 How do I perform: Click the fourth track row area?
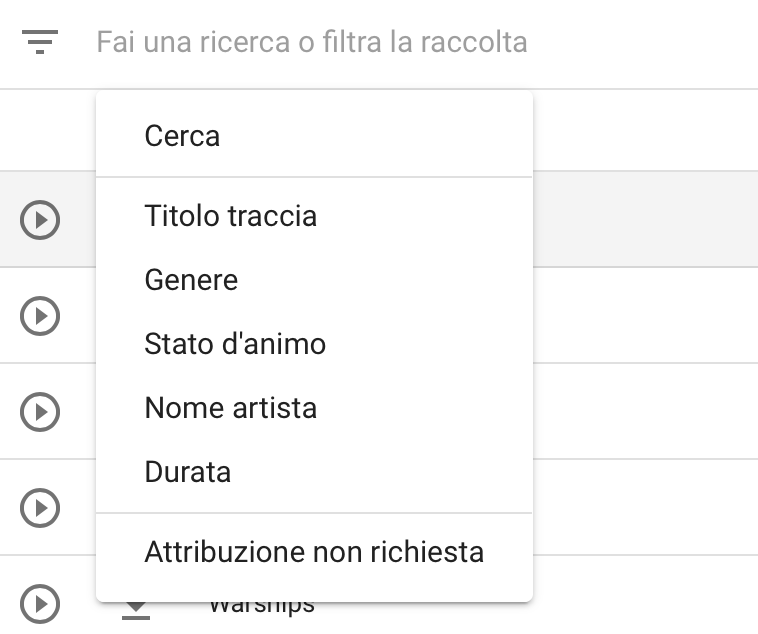coord(645,508)
